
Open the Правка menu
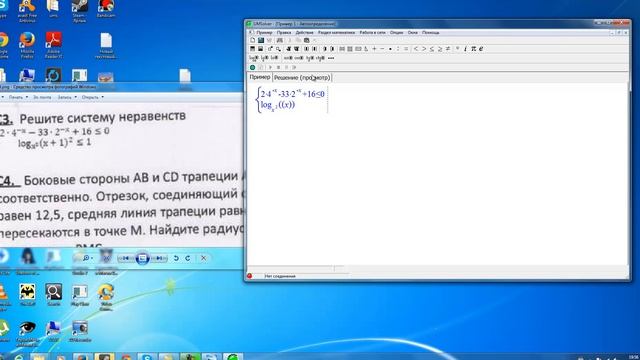click(284, 32)
